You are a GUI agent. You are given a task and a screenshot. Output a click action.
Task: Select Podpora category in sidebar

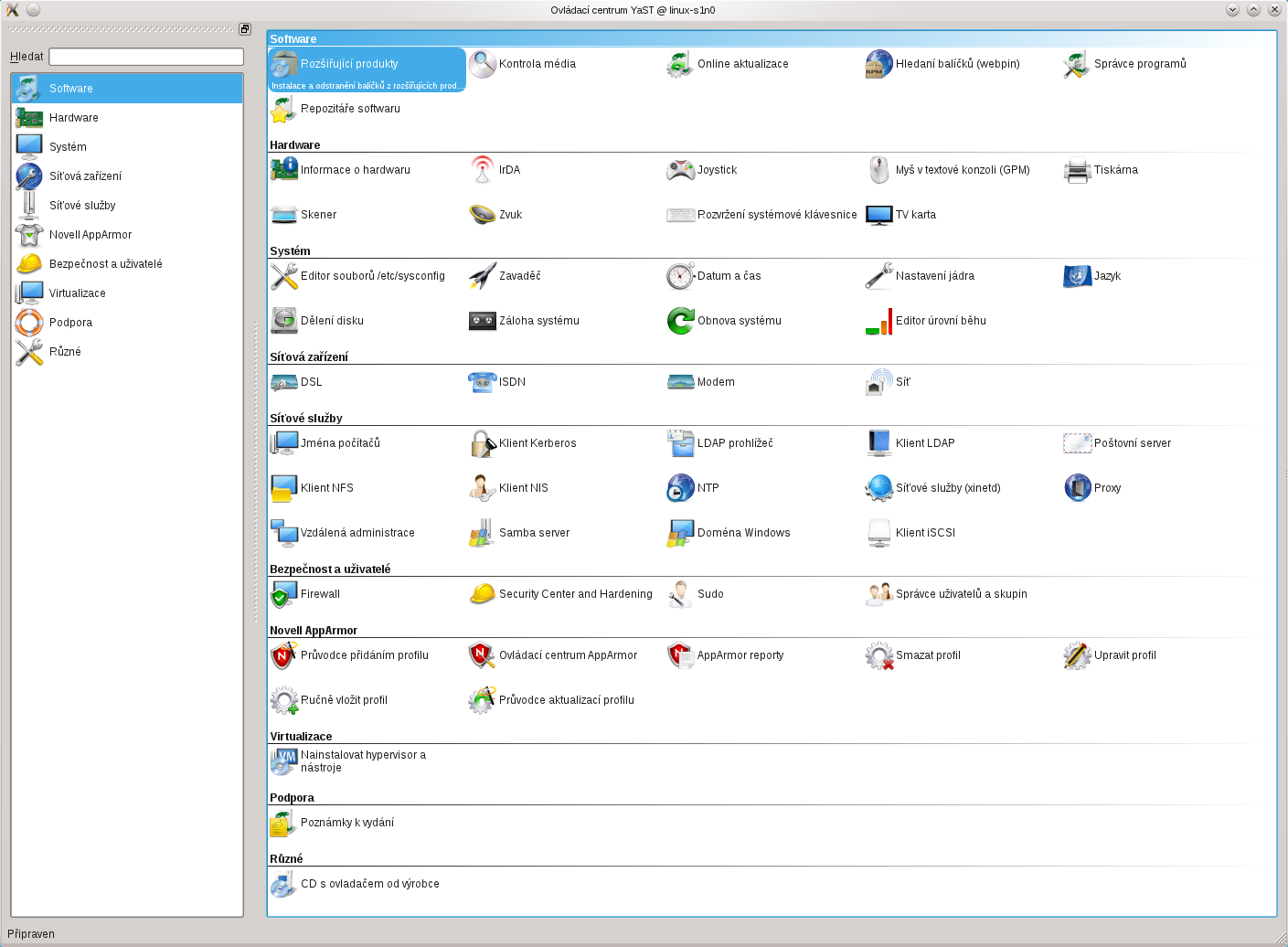pos(127,323)
